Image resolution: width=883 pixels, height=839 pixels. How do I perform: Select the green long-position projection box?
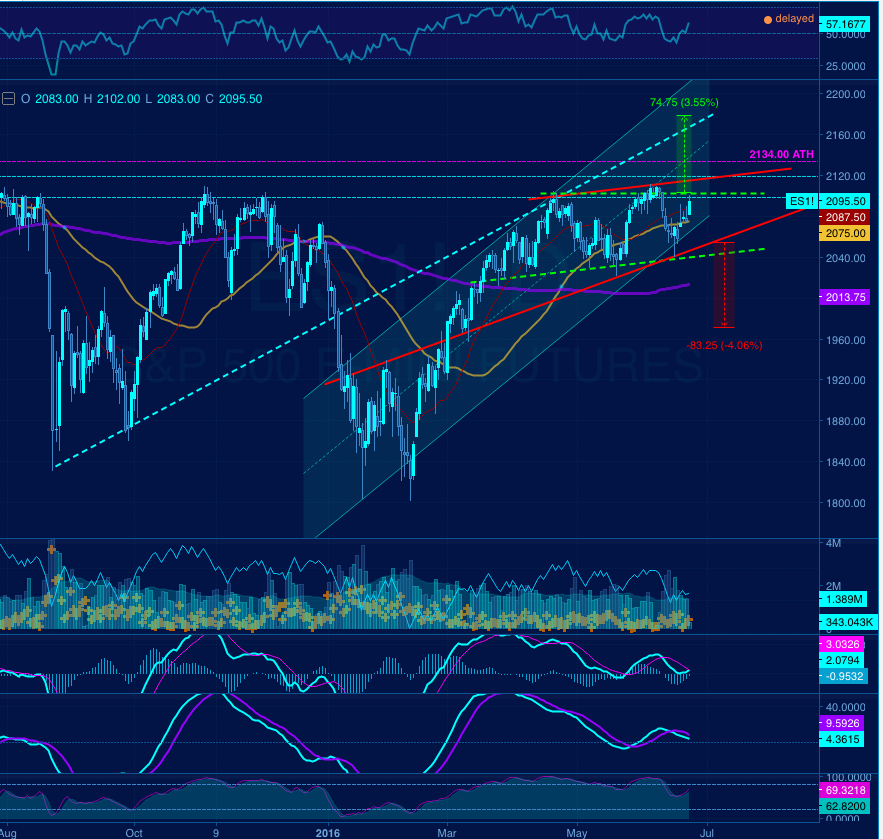684,154
